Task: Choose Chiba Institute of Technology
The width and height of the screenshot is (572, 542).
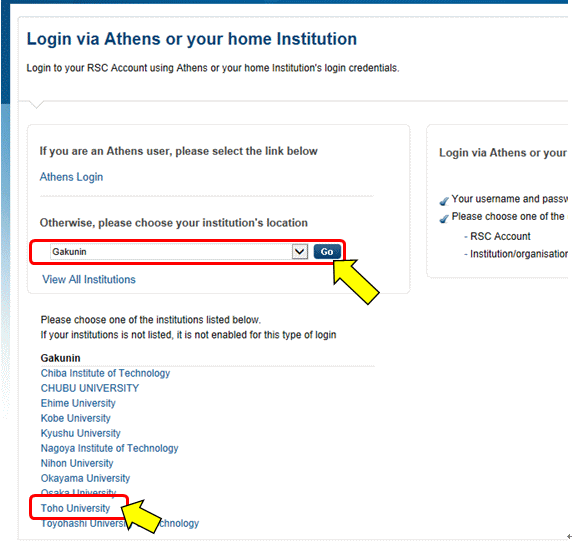Action: (x=105, y=373)
